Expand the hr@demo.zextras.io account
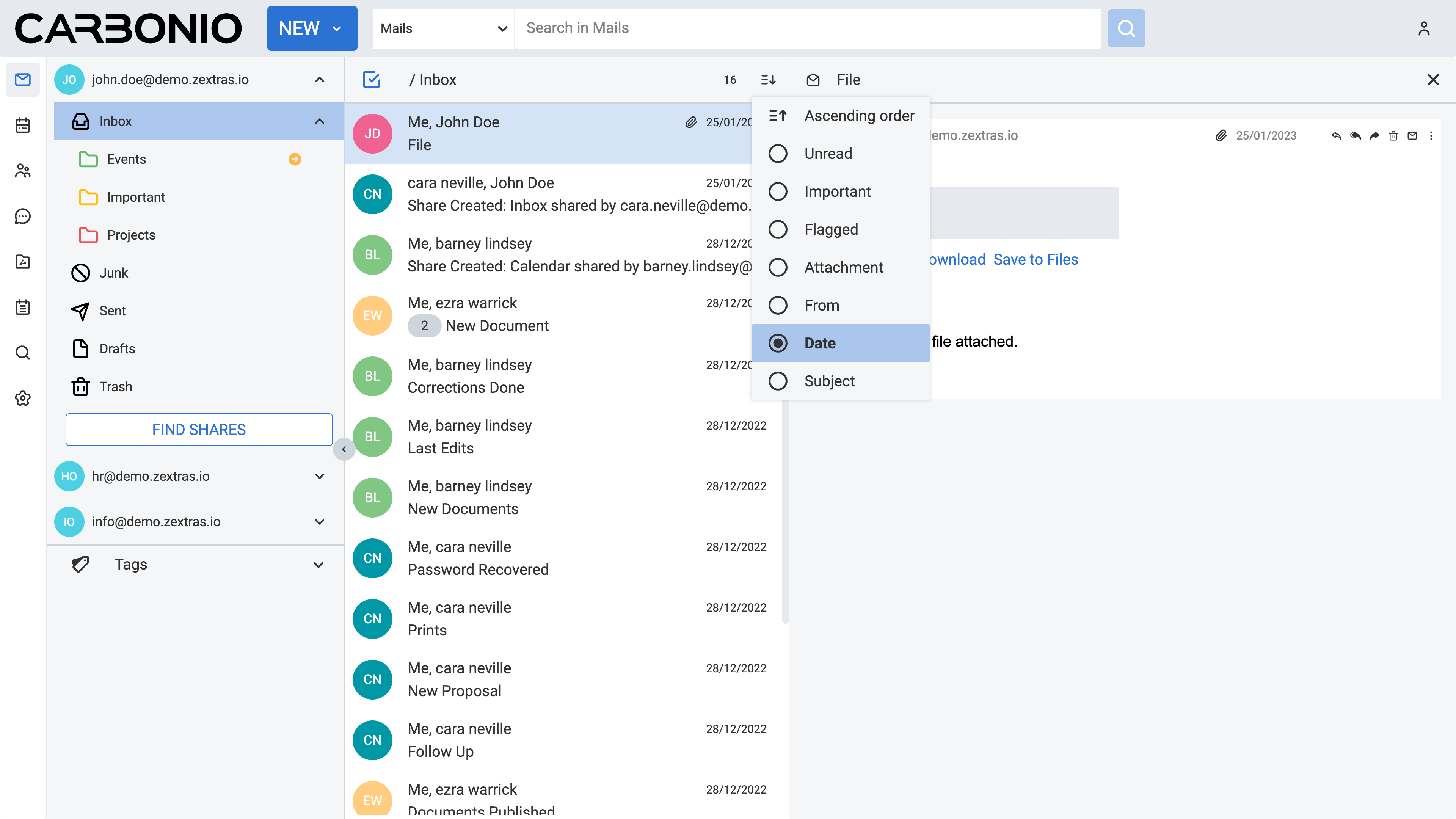The image size is (1456, 819). coord(319,476)
